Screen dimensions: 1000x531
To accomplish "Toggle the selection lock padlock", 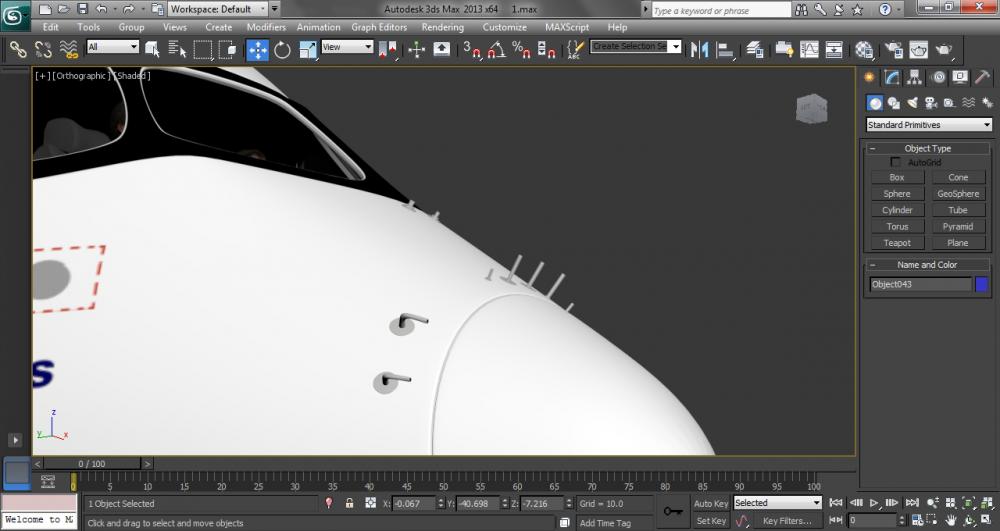I will click(349, 503).
